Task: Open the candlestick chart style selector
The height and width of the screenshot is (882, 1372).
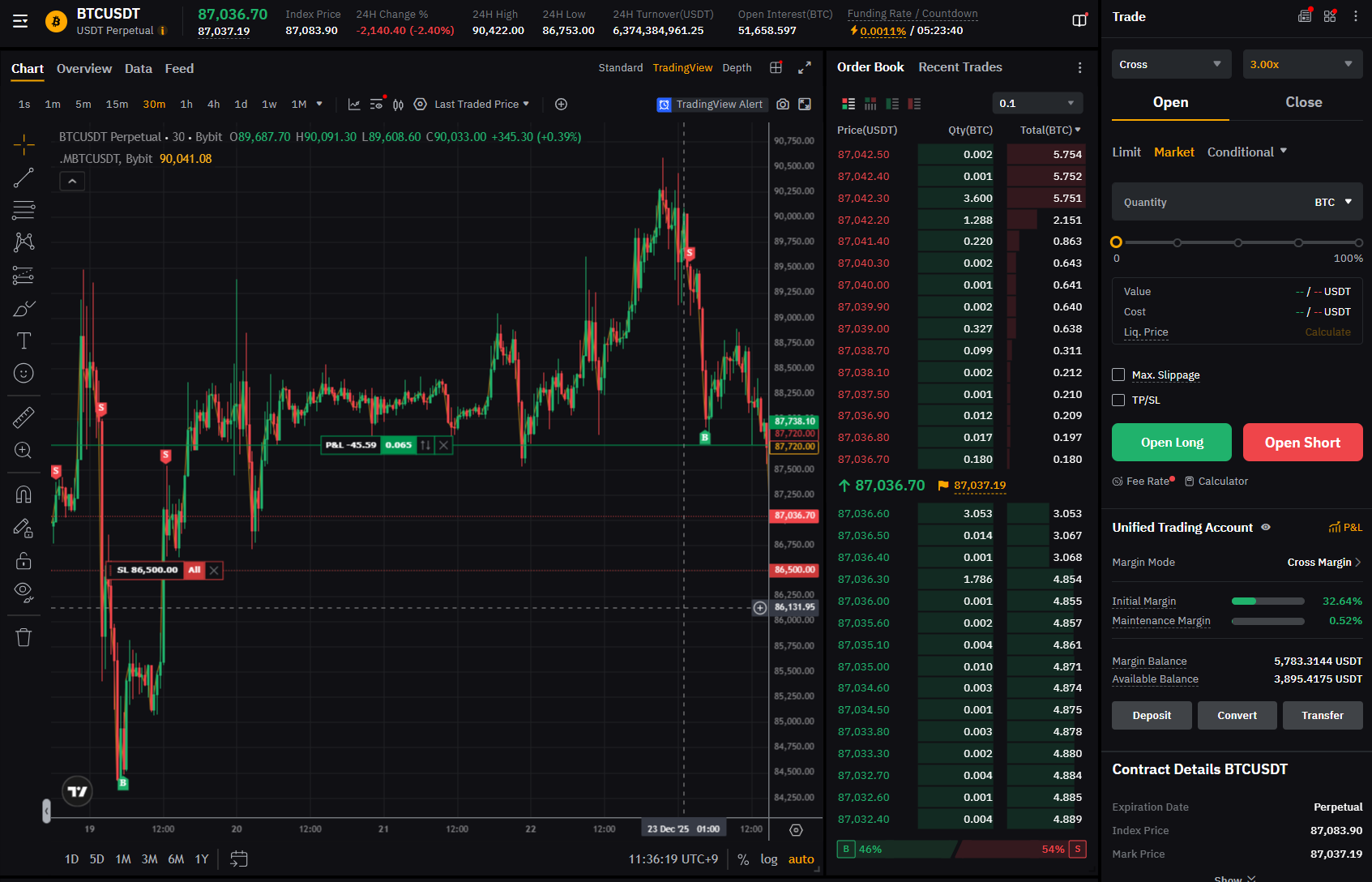Action: (398, 104)
